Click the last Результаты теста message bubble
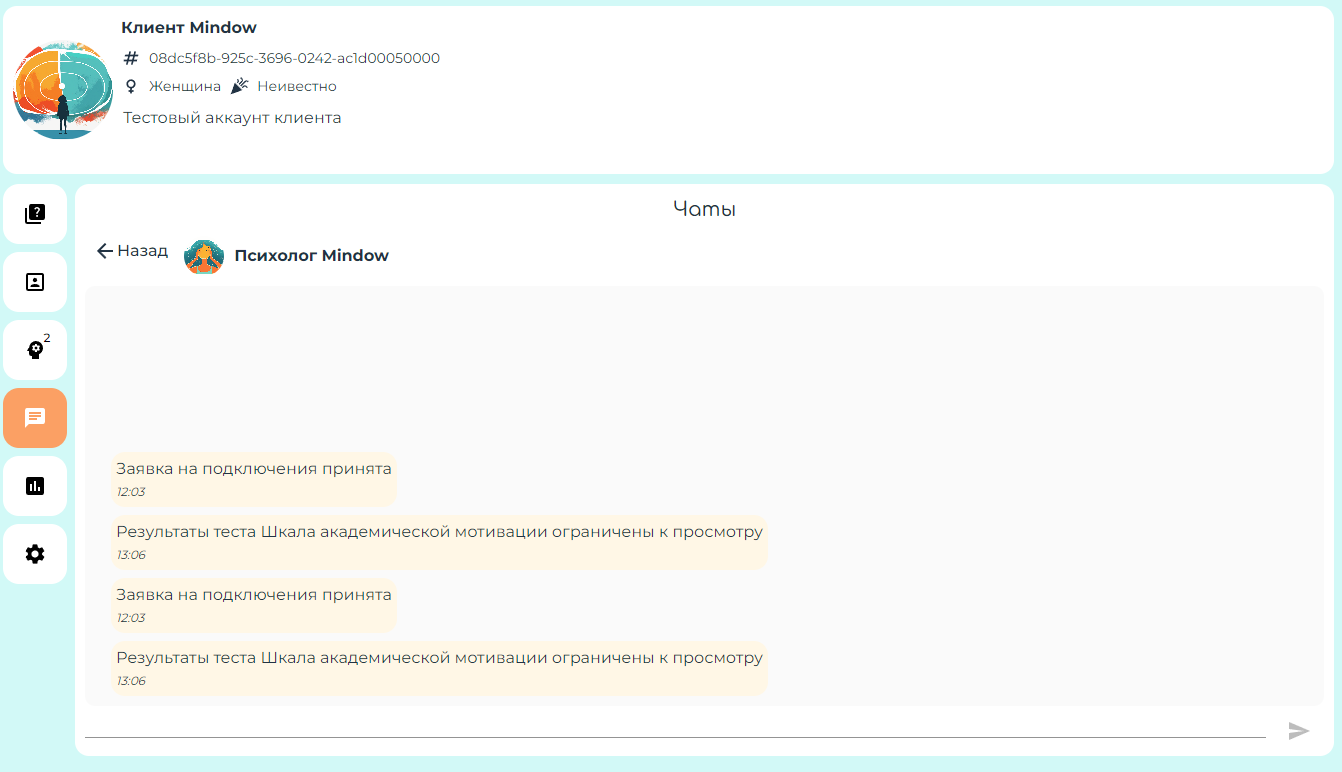 pos(439,668)
